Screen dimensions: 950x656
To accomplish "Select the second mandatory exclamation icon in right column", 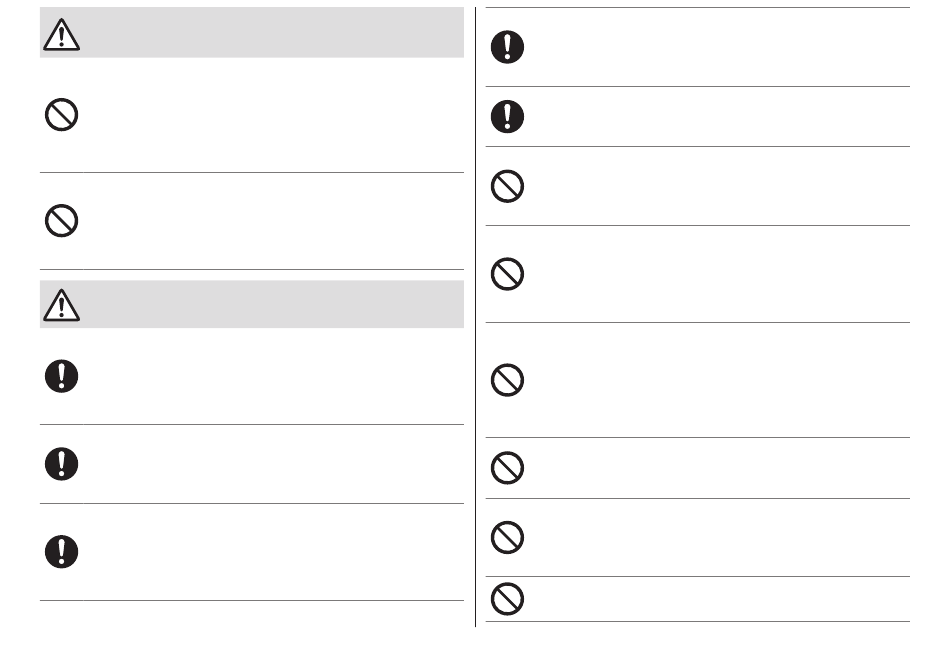I will (507, 116).
